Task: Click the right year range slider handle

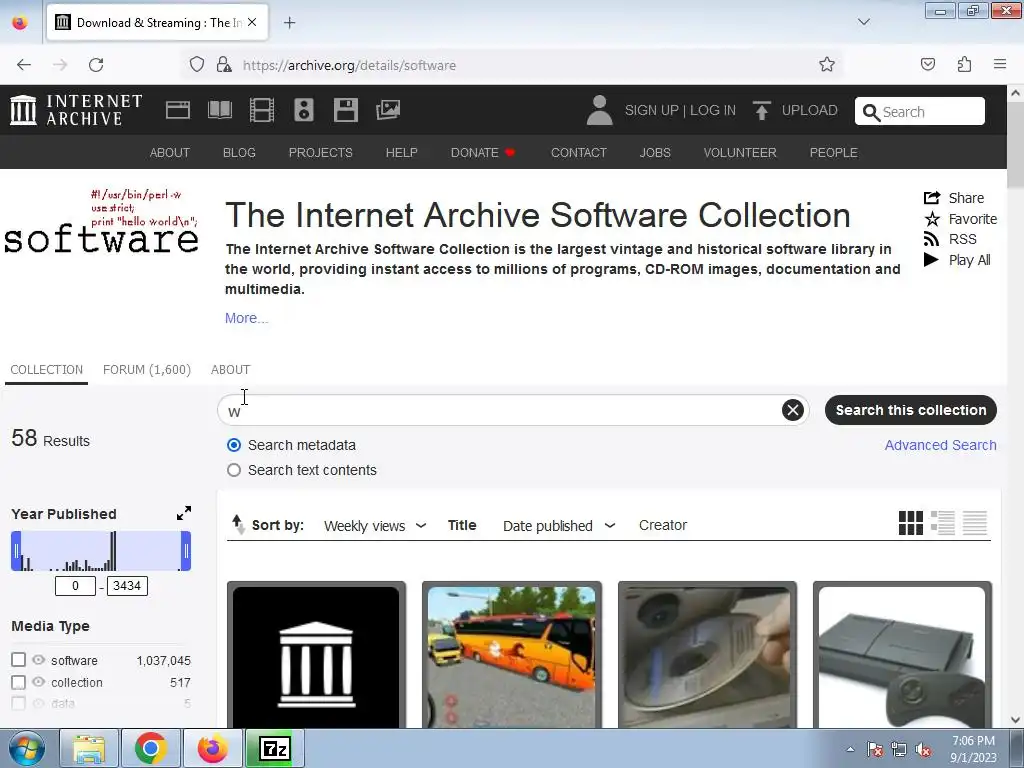Action: click(x=186, y=551)
